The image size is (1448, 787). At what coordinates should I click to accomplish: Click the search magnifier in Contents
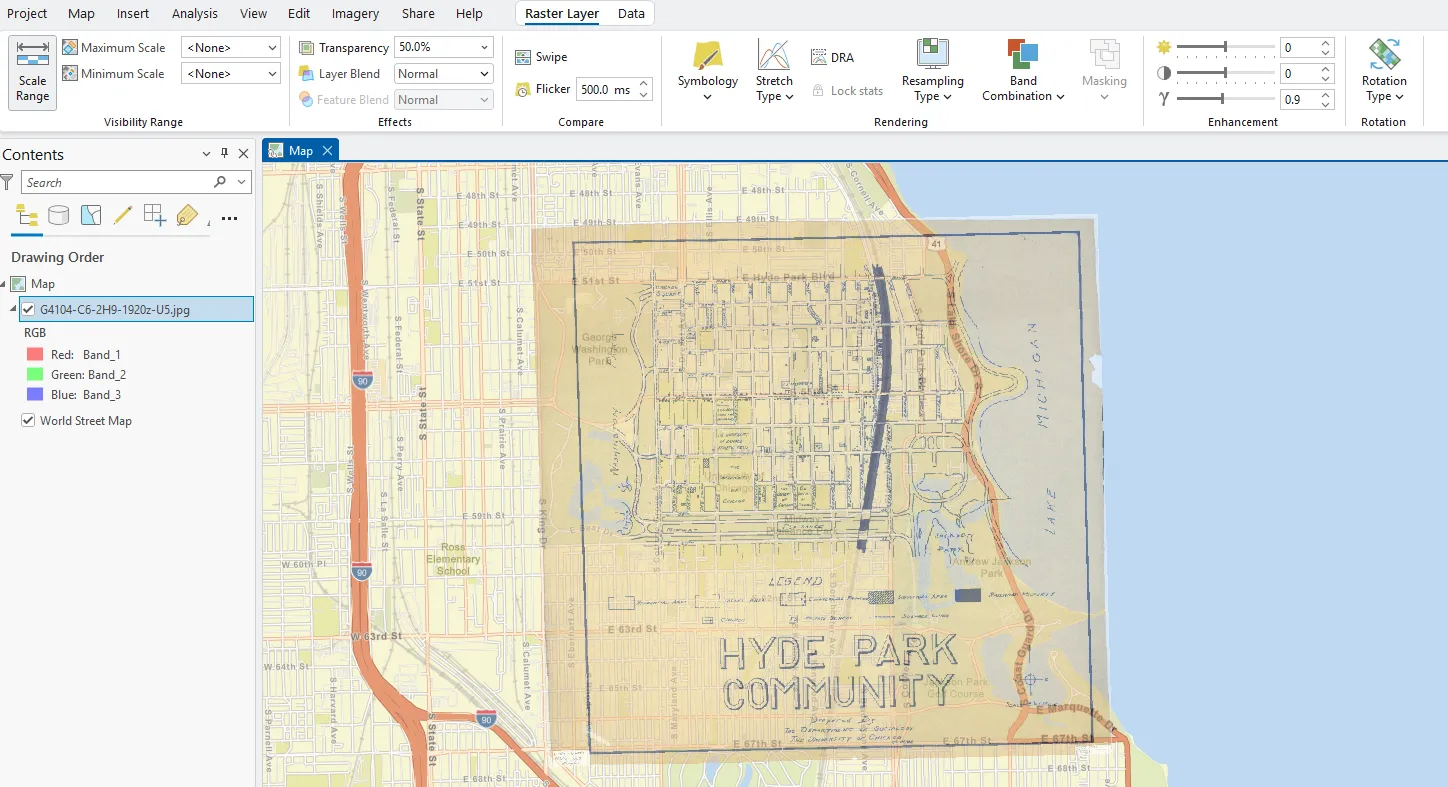[x=220, y=182]
